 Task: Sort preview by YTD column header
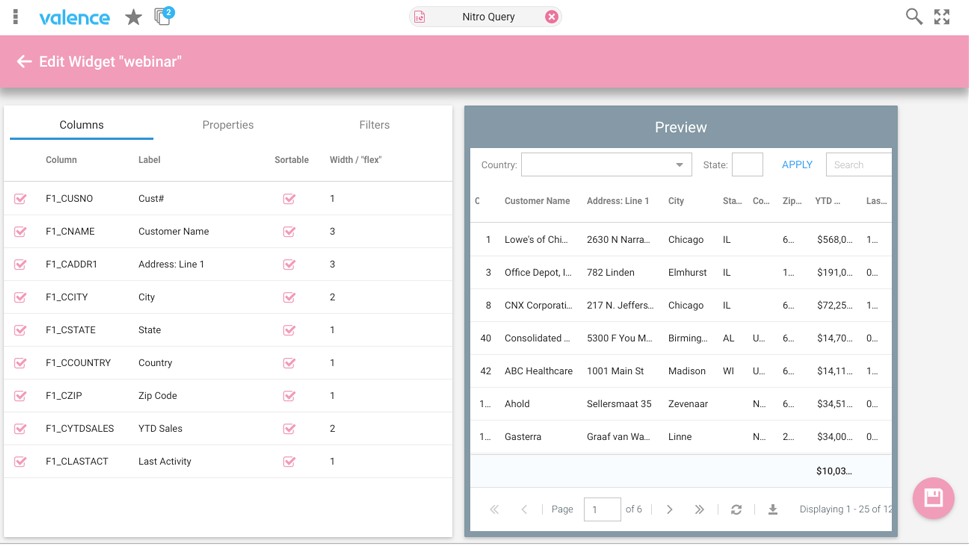pos(827,201)
